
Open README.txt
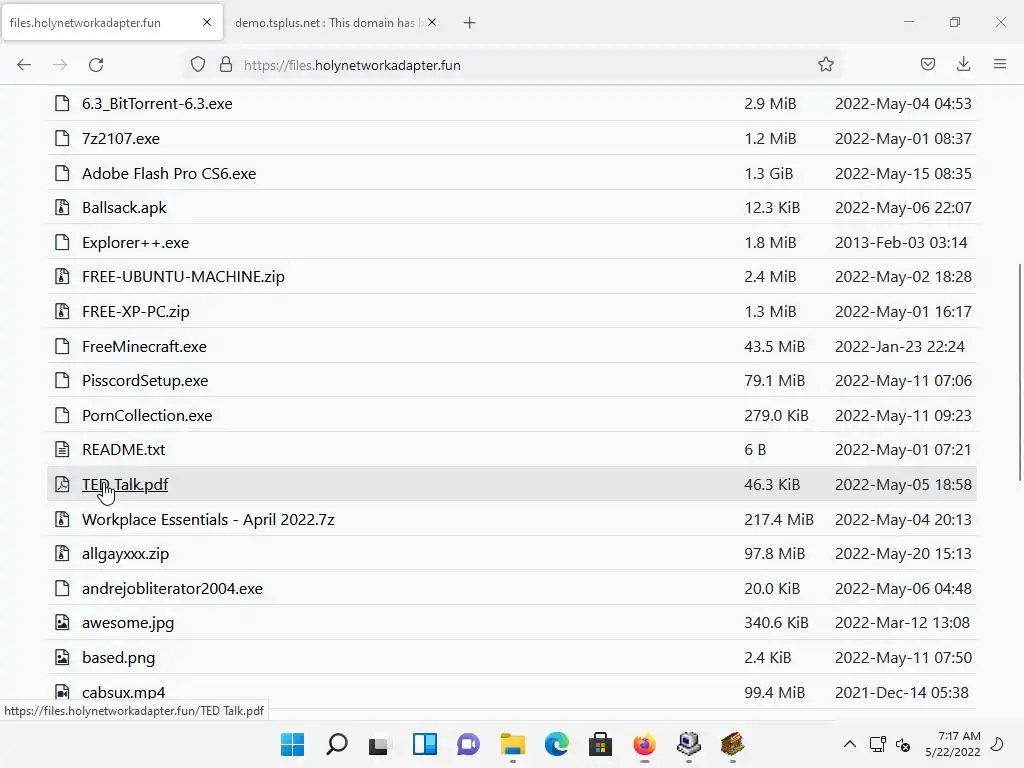pyautogui.click(x=123, y=450)
